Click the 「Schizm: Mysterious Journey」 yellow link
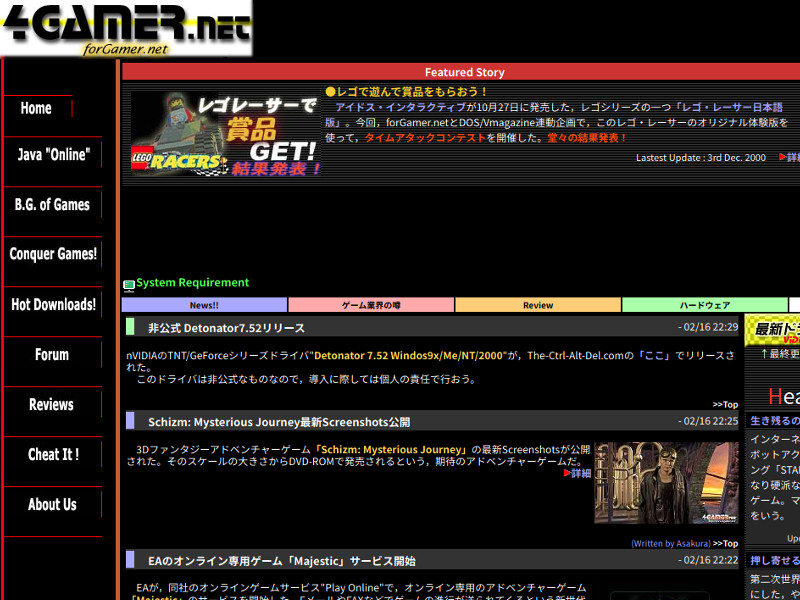This screenshot has height=600, width=800. [391, 450]
